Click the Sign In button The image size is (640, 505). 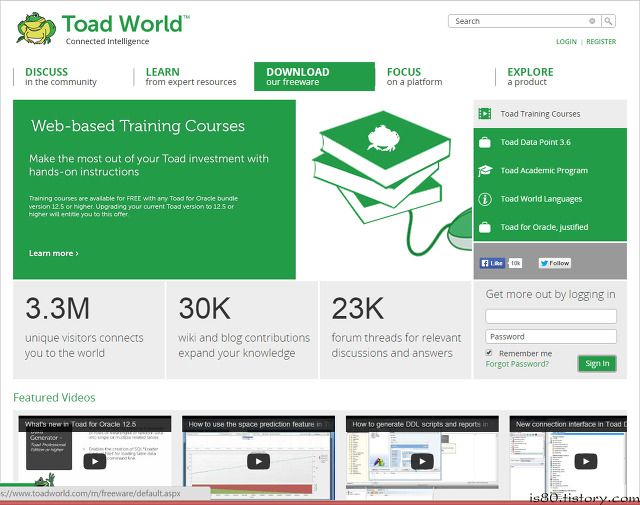597,363
